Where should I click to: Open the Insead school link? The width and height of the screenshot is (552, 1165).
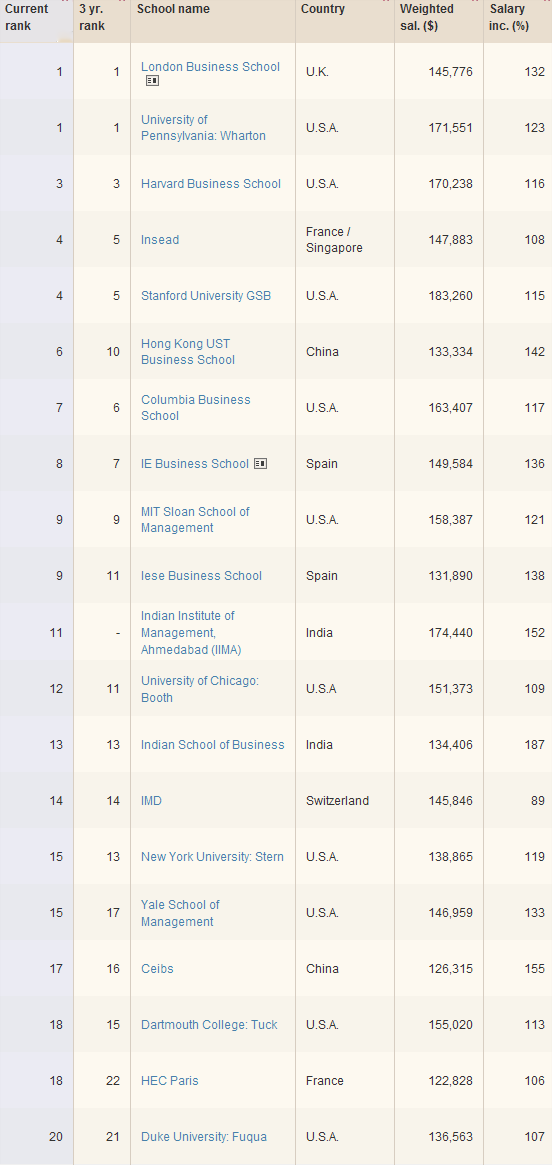[x=160, y=240]
